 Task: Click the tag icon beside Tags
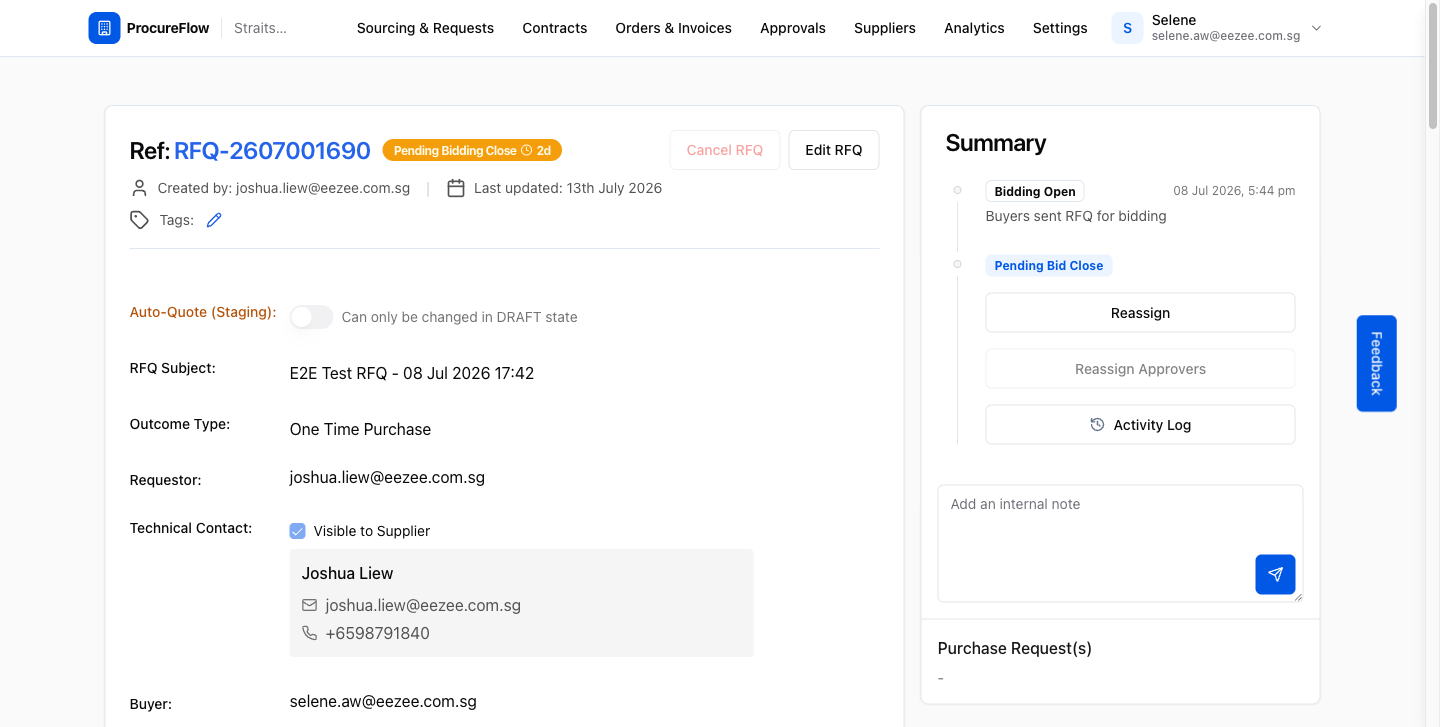tap(140, 220)
